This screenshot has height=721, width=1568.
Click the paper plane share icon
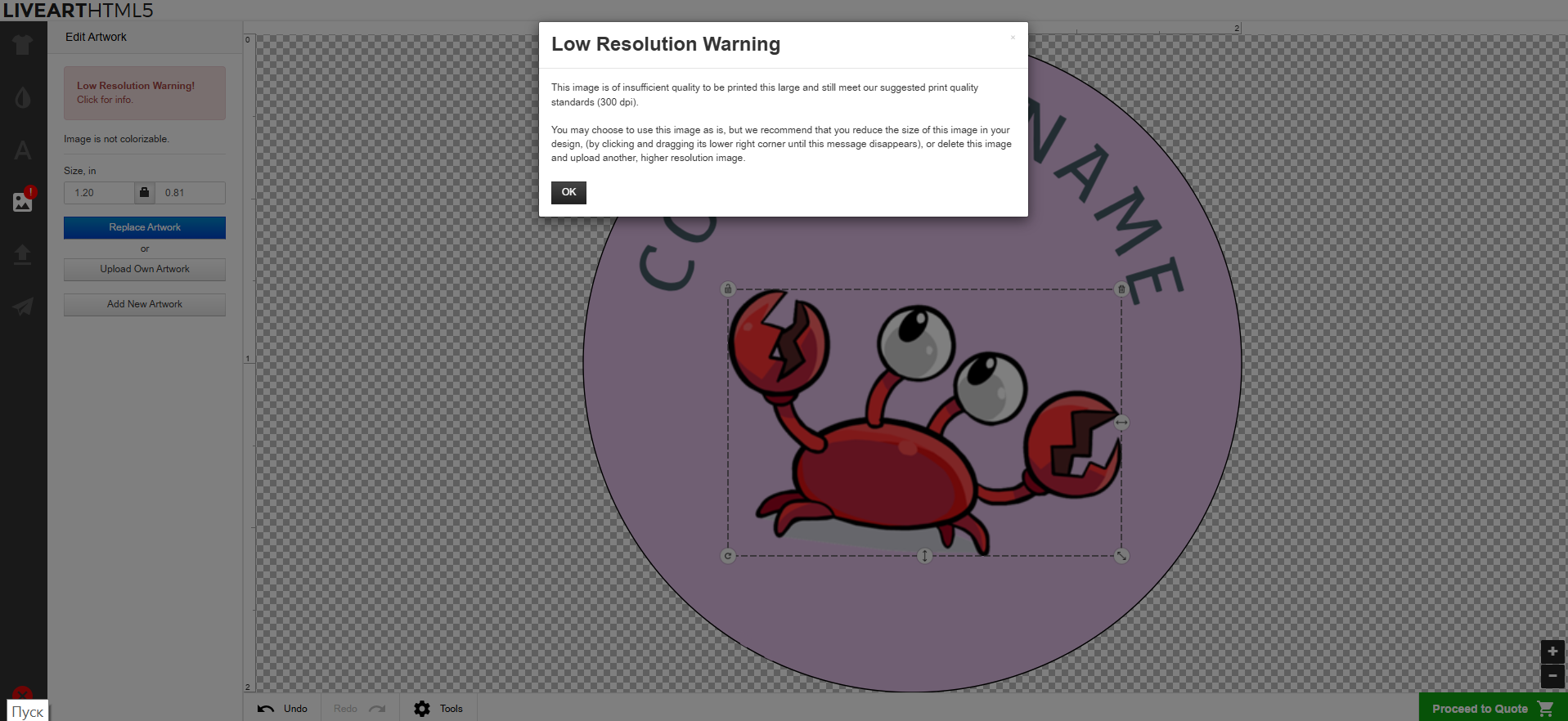[22, 307]
